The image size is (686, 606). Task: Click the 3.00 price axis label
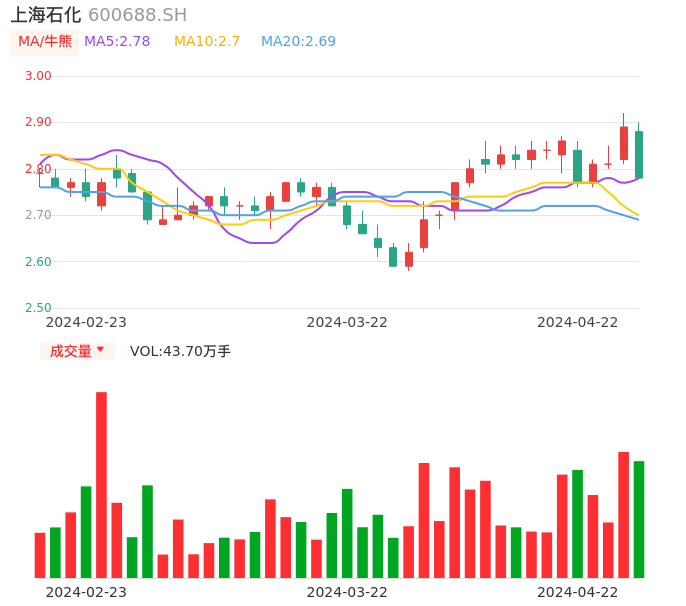pyautogui.click(x=38, y=76)
